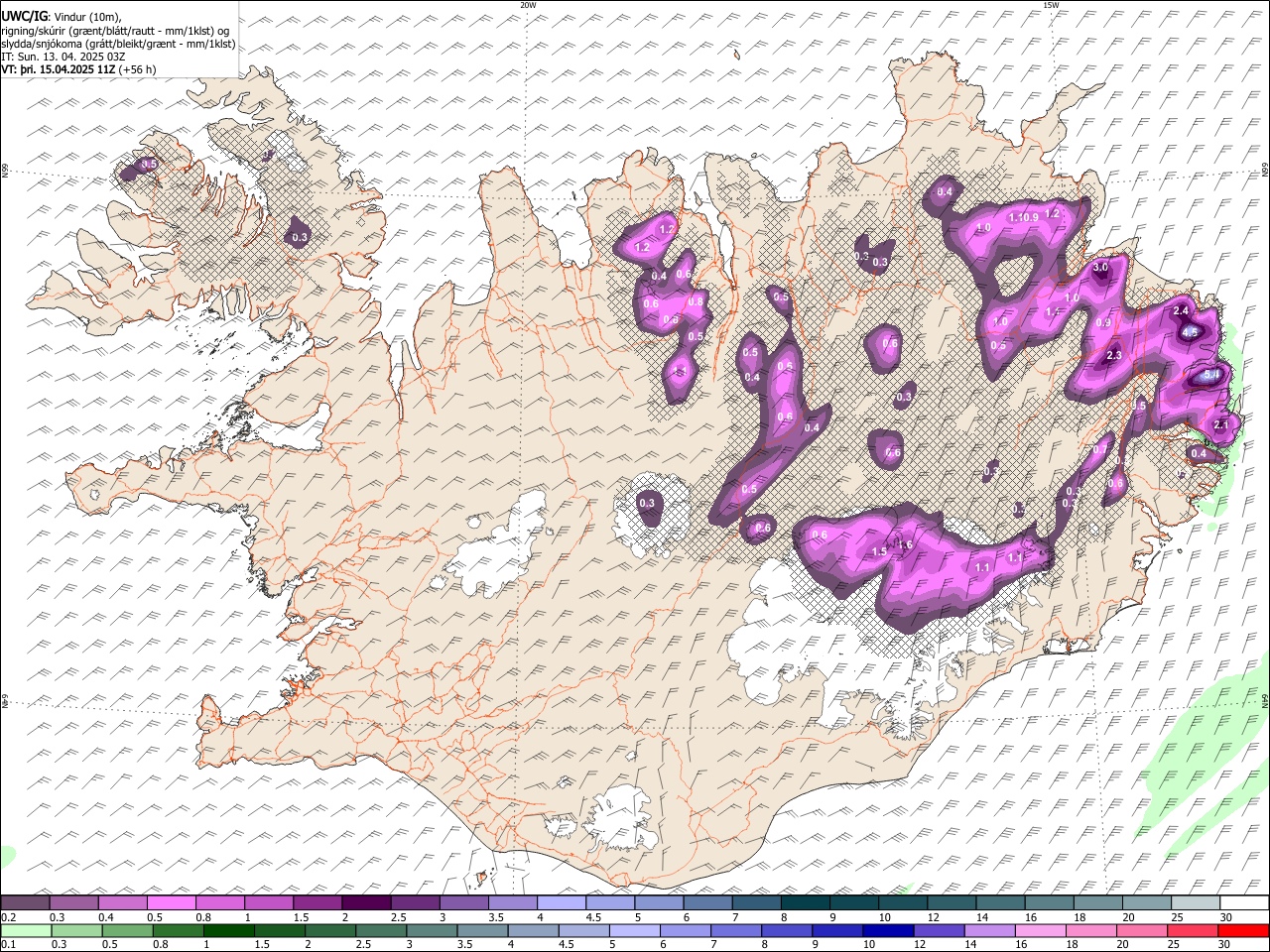Image resolution: width=1270 pixels, height=952 pixels.
Task: Pick the darkest green 1 swatch in lower legend row
Action: click(x=228, y=930)
